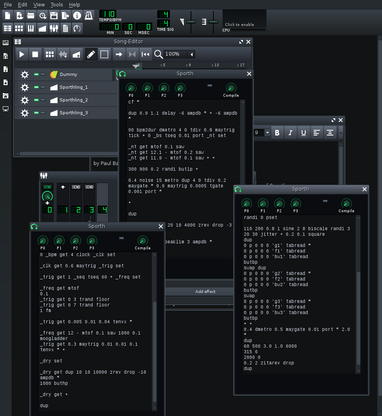382x416 pixels.
Task: Open the 100% zoom dropdown in Song-Editor
Action: 179,54
